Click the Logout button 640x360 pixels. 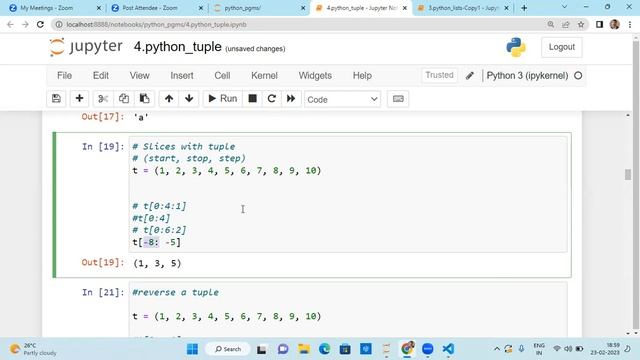[562, 47]
